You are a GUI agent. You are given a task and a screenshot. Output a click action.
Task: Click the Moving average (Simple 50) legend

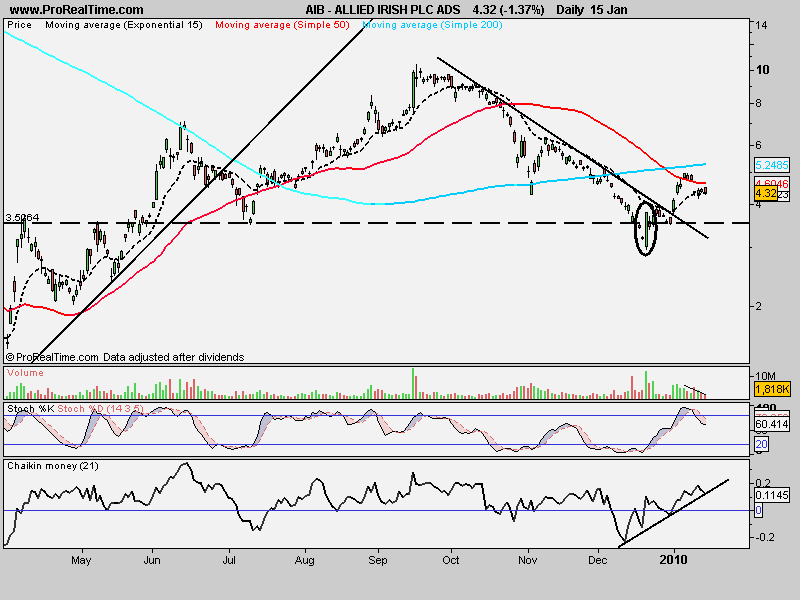pos(282,25)
